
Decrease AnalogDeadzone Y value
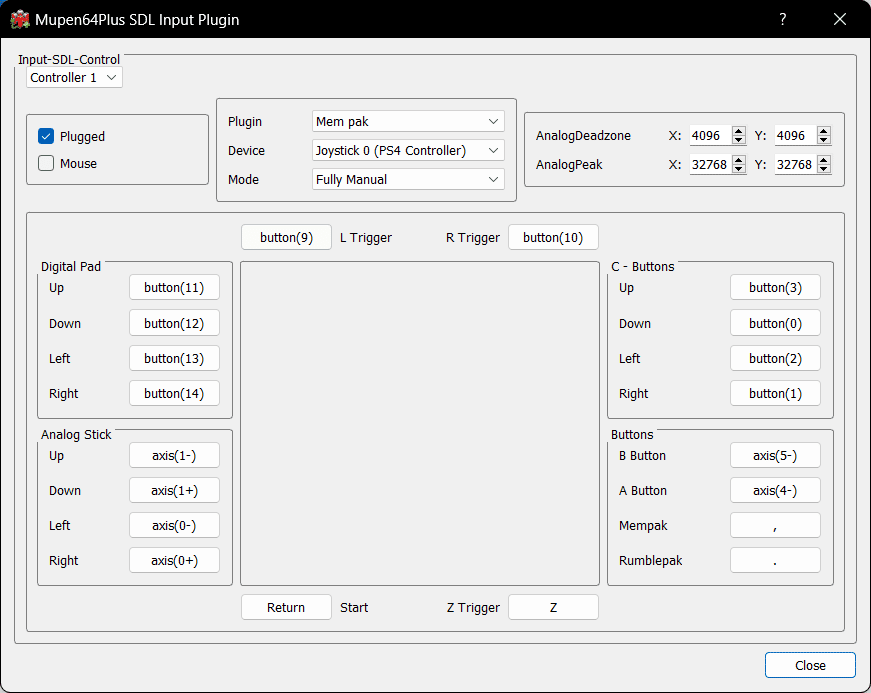(x=824, y=140)
